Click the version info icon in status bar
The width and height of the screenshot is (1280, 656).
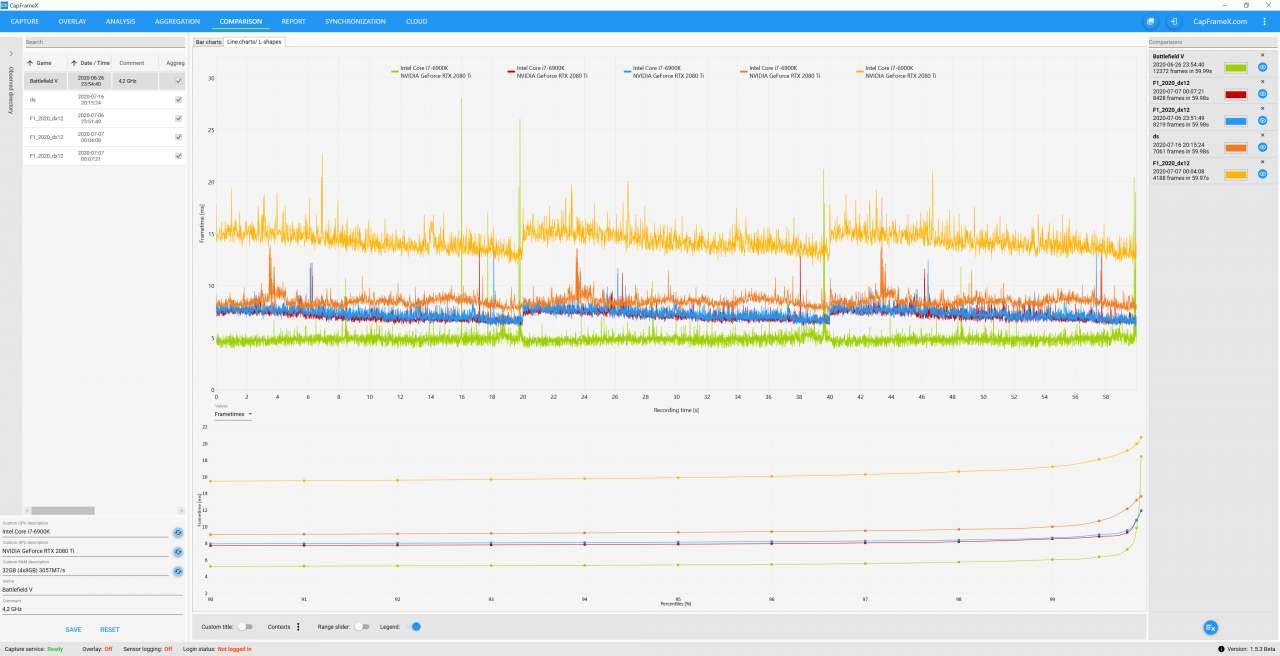click(x=1222, y=649)
